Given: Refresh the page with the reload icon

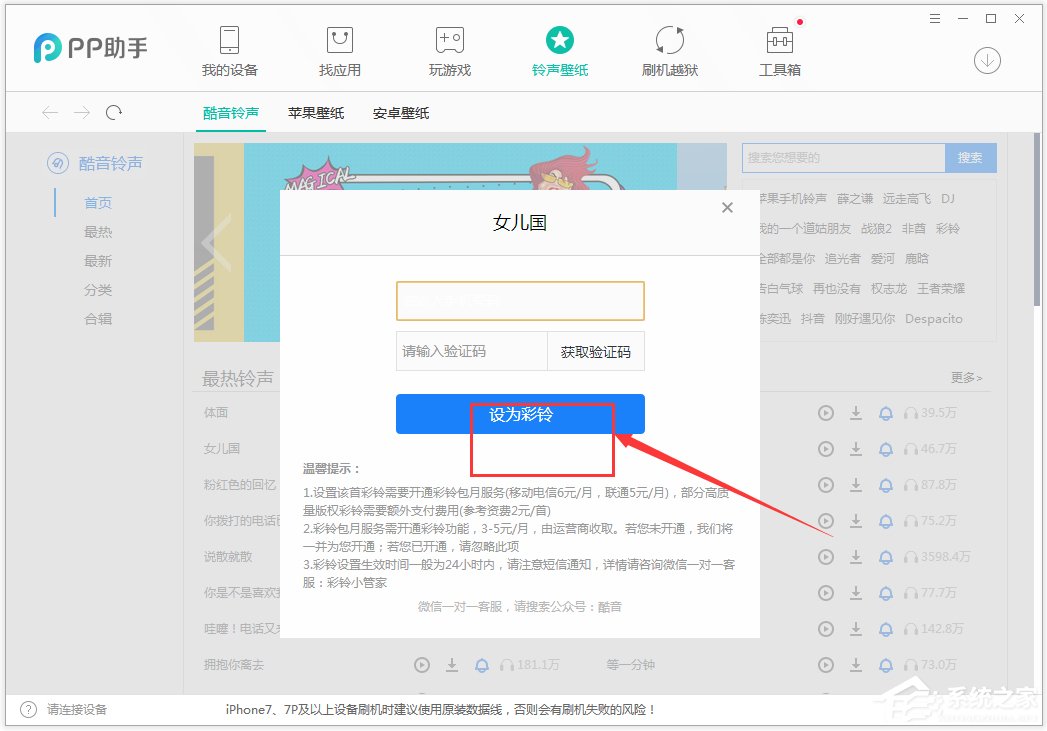Looking at the screenshot, I should (x=114, y=112).
